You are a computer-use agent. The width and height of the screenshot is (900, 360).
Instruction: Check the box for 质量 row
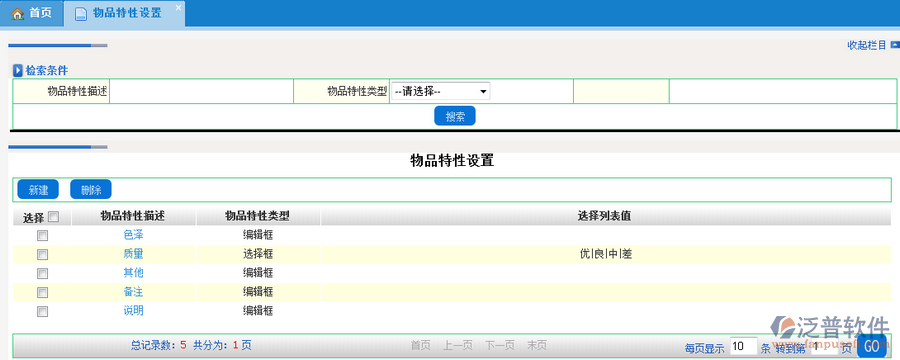[x=42, y=254]
